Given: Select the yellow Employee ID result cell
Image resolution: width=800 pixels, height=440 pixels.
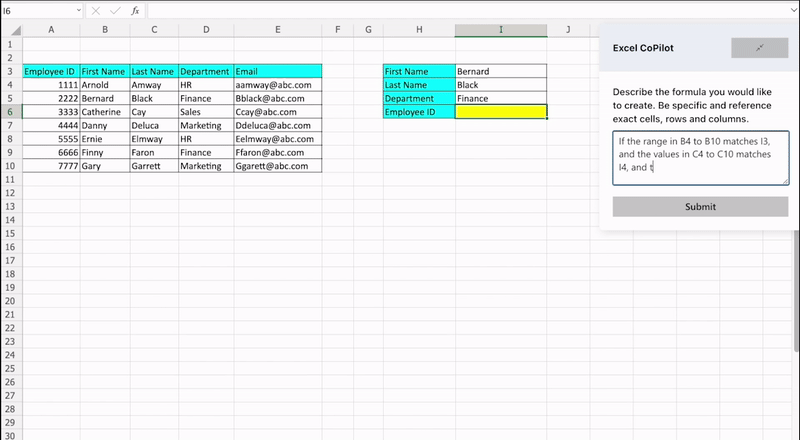Looking at the screenshot, I should [x=500, y=113].
